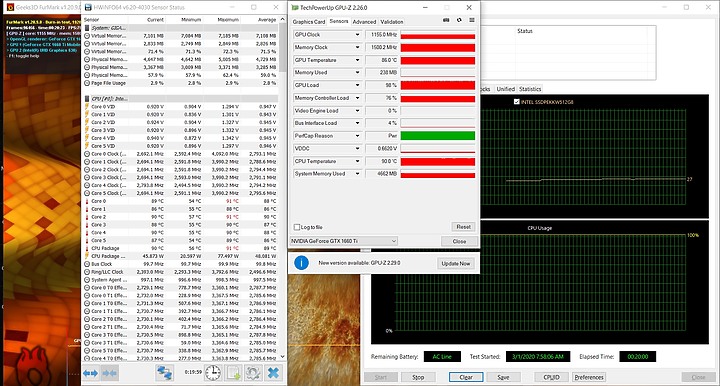Image resolution: width=720 pixels, height=386 pixels.
Task: Select the Ring/LLC Clock row
Action: click(180, 272)
